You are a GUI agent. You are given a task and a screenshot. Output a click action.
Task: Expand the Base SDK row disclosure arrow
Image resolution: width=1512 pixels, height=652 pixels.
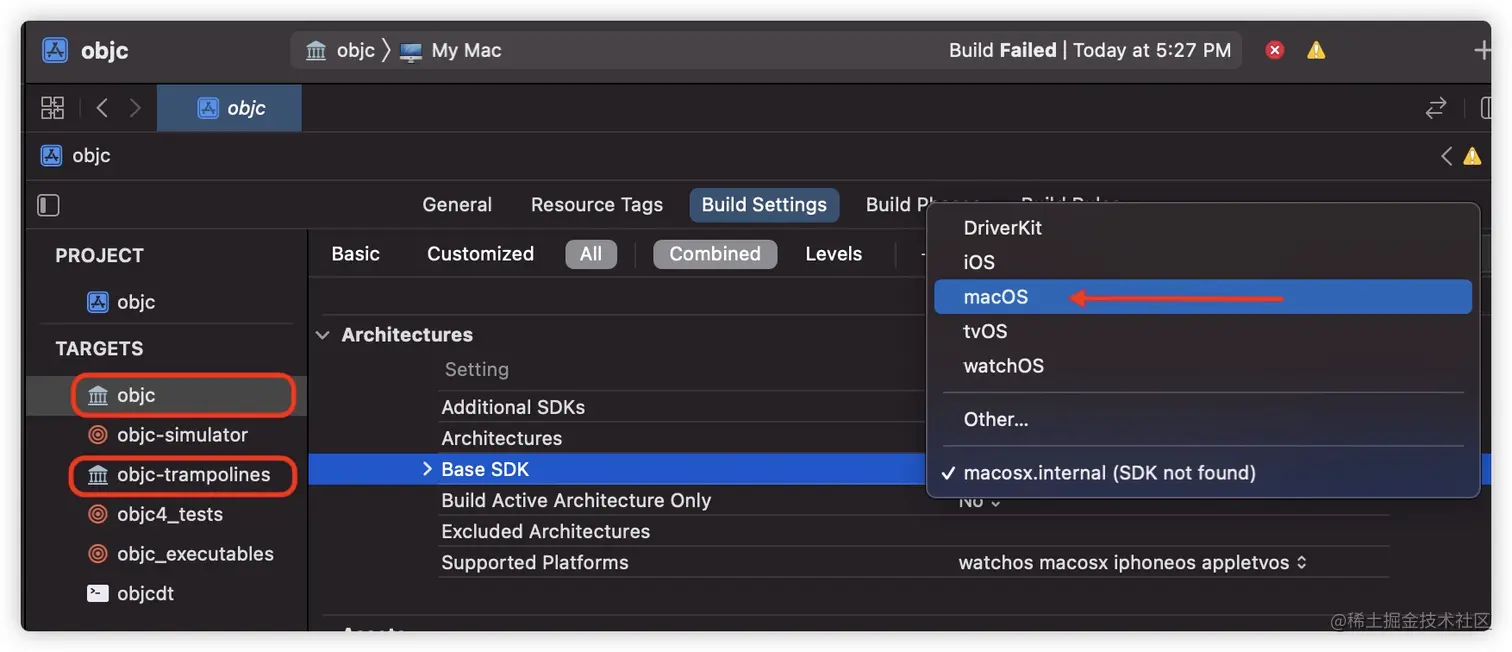pyautogui.click(x=427, y=469)
